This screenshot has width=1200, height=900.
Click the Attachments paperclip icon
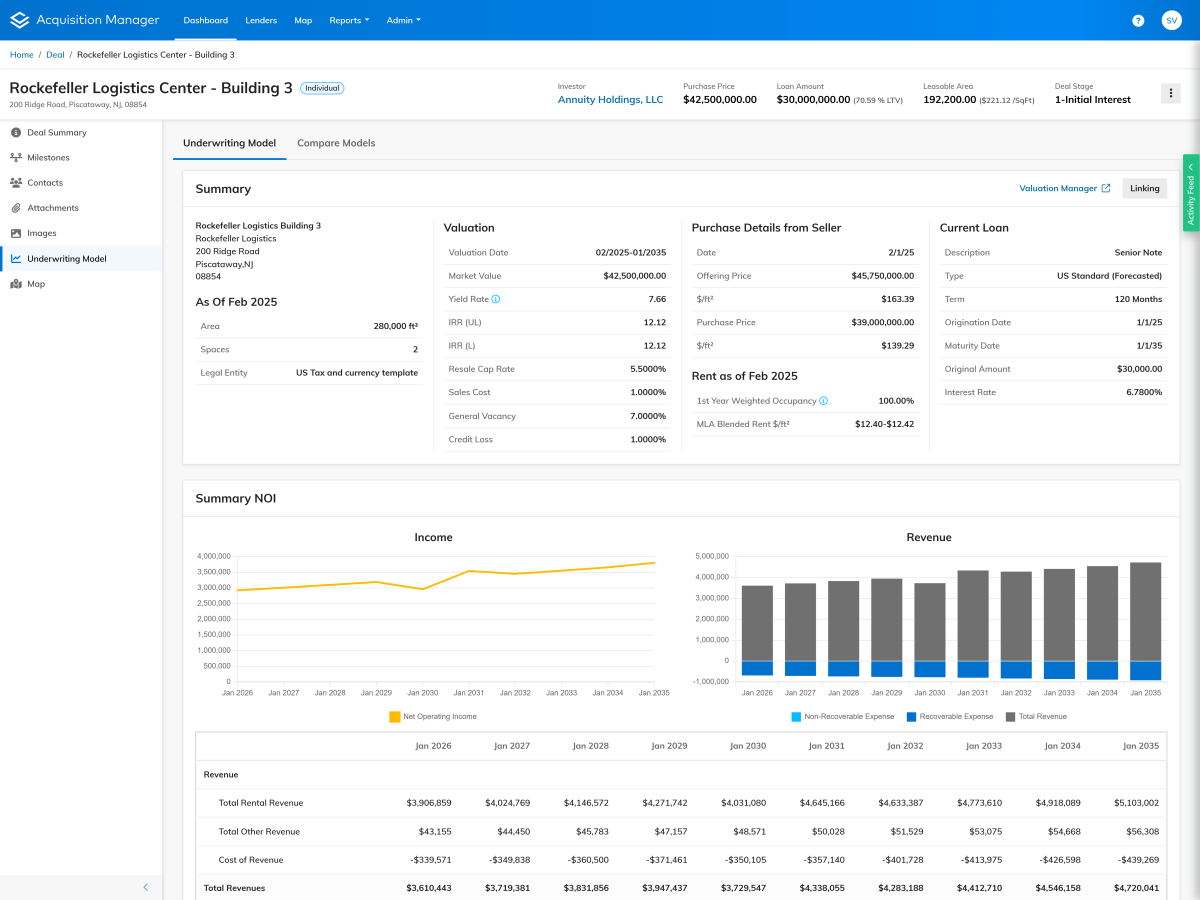point(16,208)
